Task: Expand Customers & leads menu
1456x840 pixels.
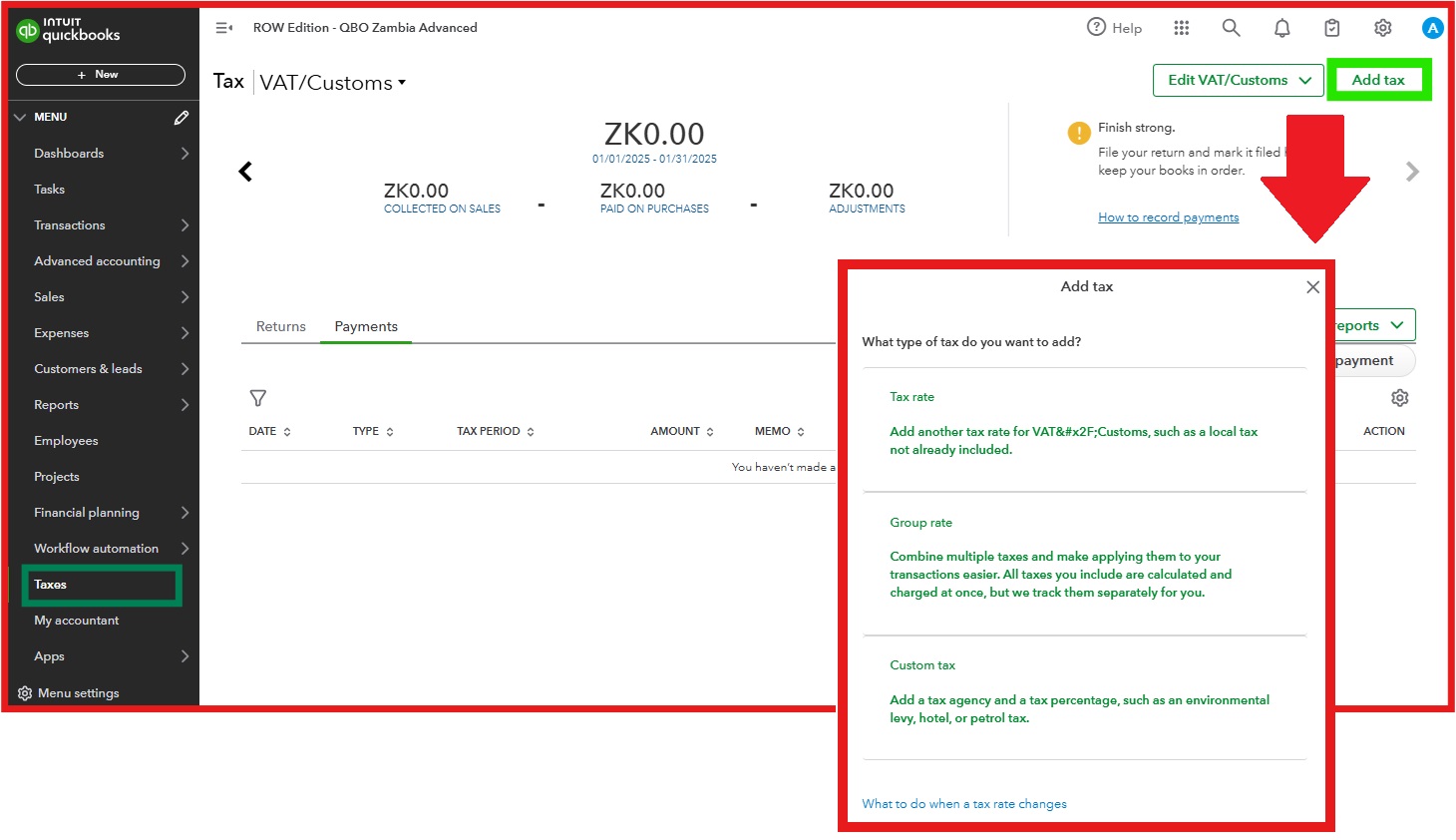Action: click(x=185, y=369)
